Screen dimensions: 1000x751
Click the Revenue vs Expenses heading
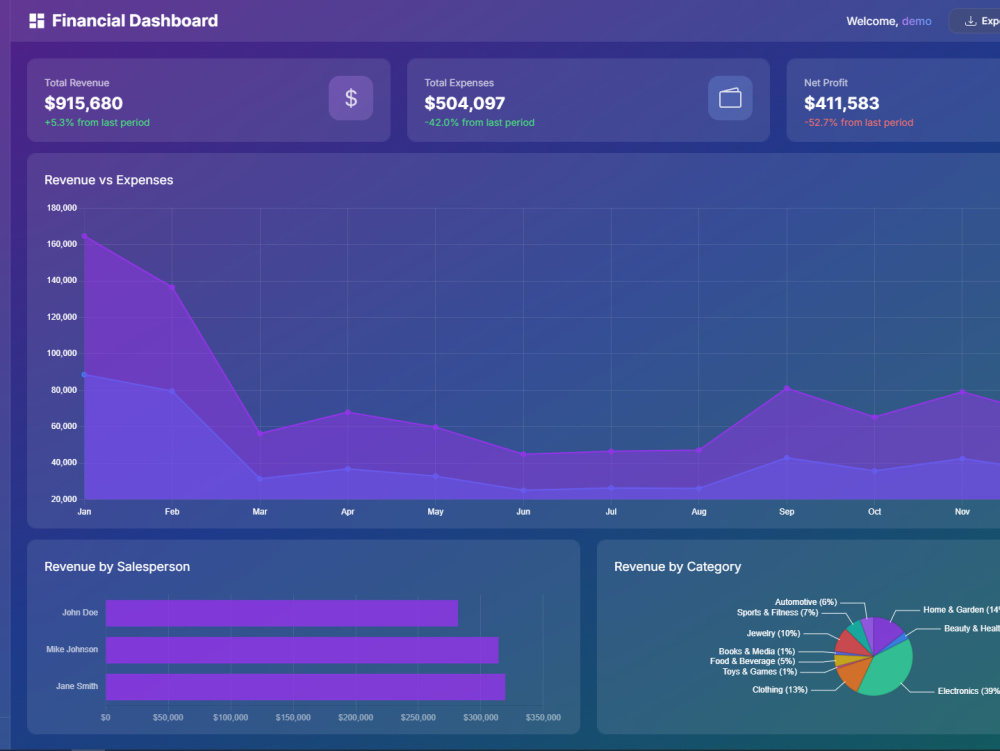[108, 180]
